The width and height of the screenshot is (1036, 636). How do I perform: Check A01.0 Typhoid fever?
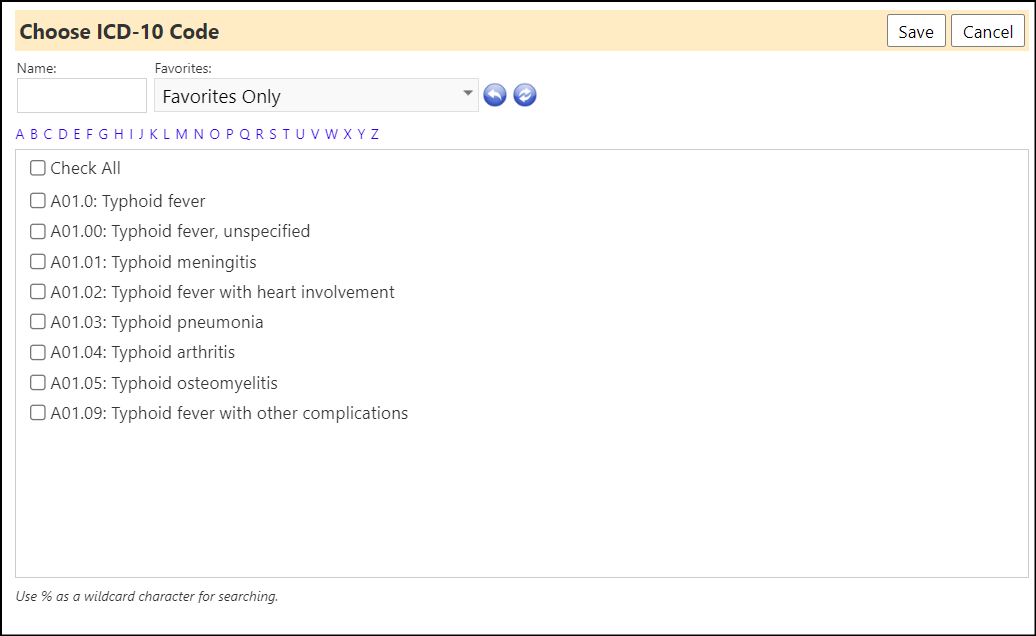click(38, 200)
